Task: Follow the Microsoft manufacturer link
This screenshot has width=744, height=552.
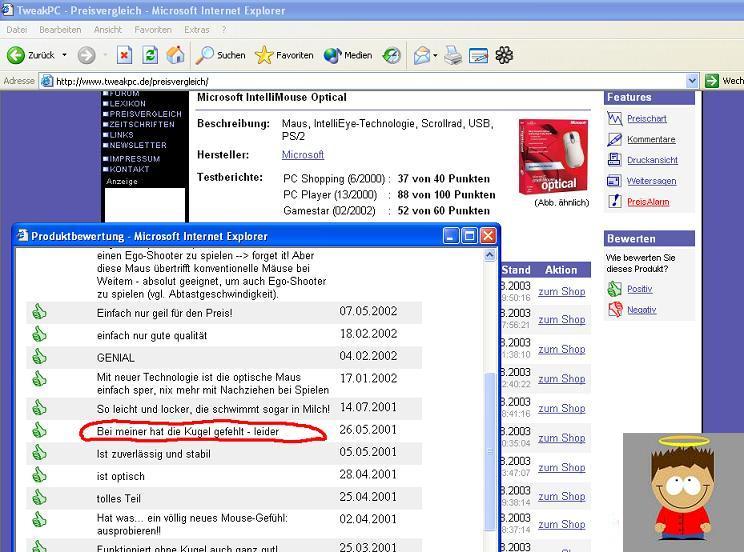Action: (x=303, y=155)
